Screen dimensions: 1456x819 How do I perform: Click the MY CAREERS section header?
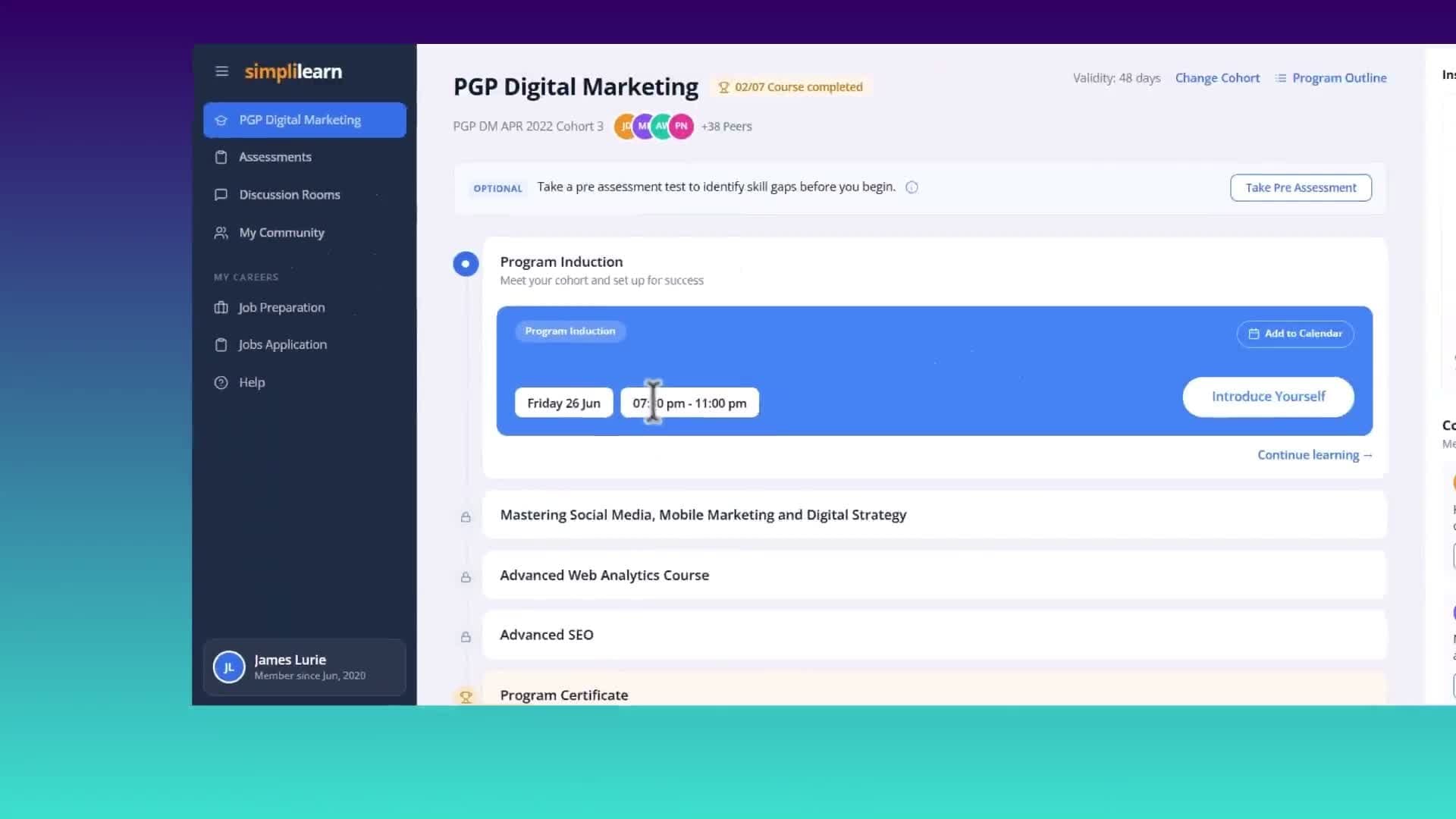[246, 278]
